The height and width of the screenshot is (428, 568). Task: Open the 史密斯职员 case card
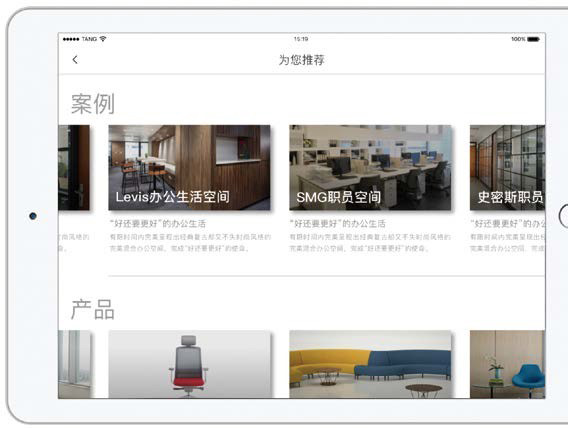(x=508, y=168)
